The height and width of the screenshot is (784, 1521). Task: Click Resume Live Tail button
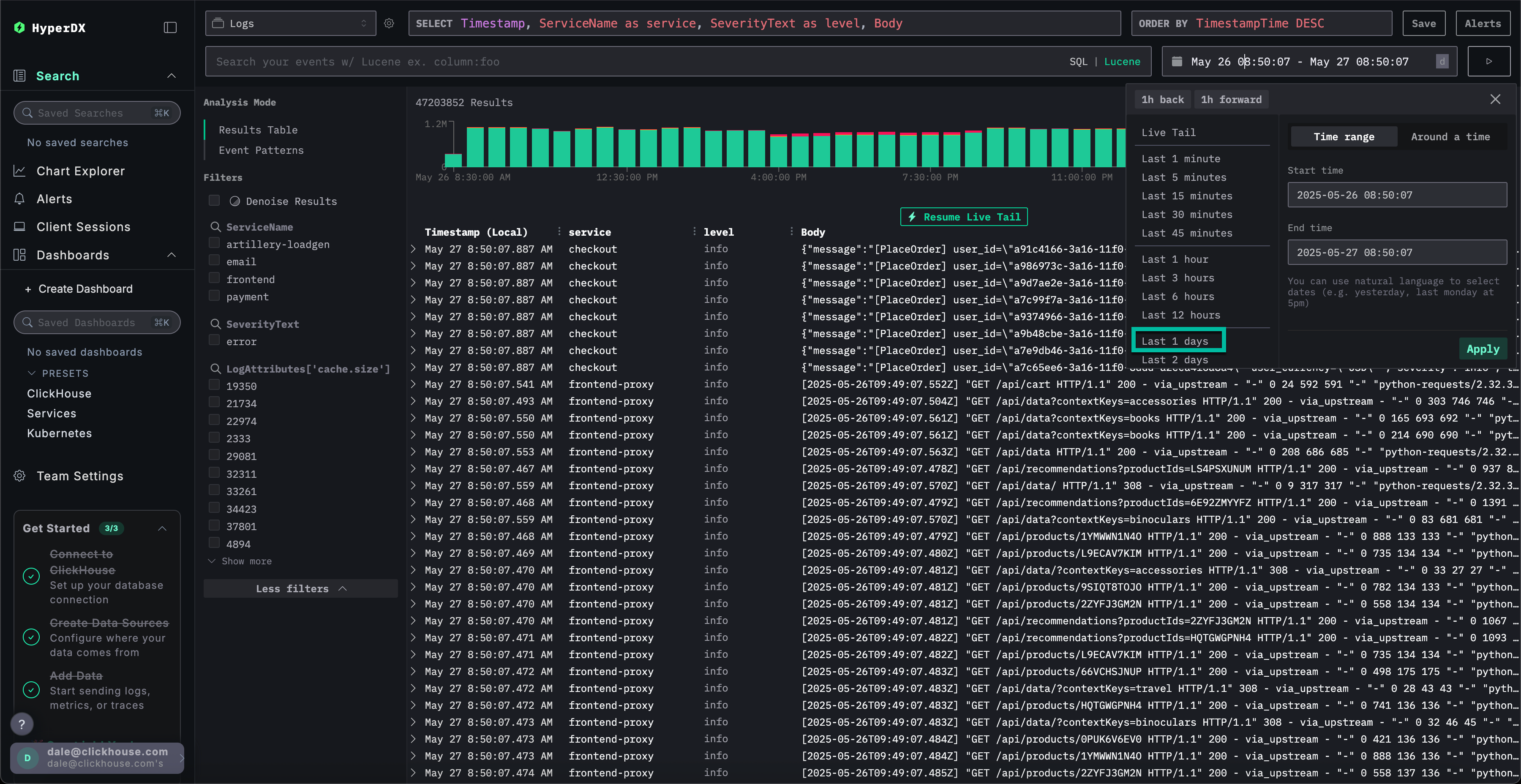pyautogui.click(x=964, y=217)
